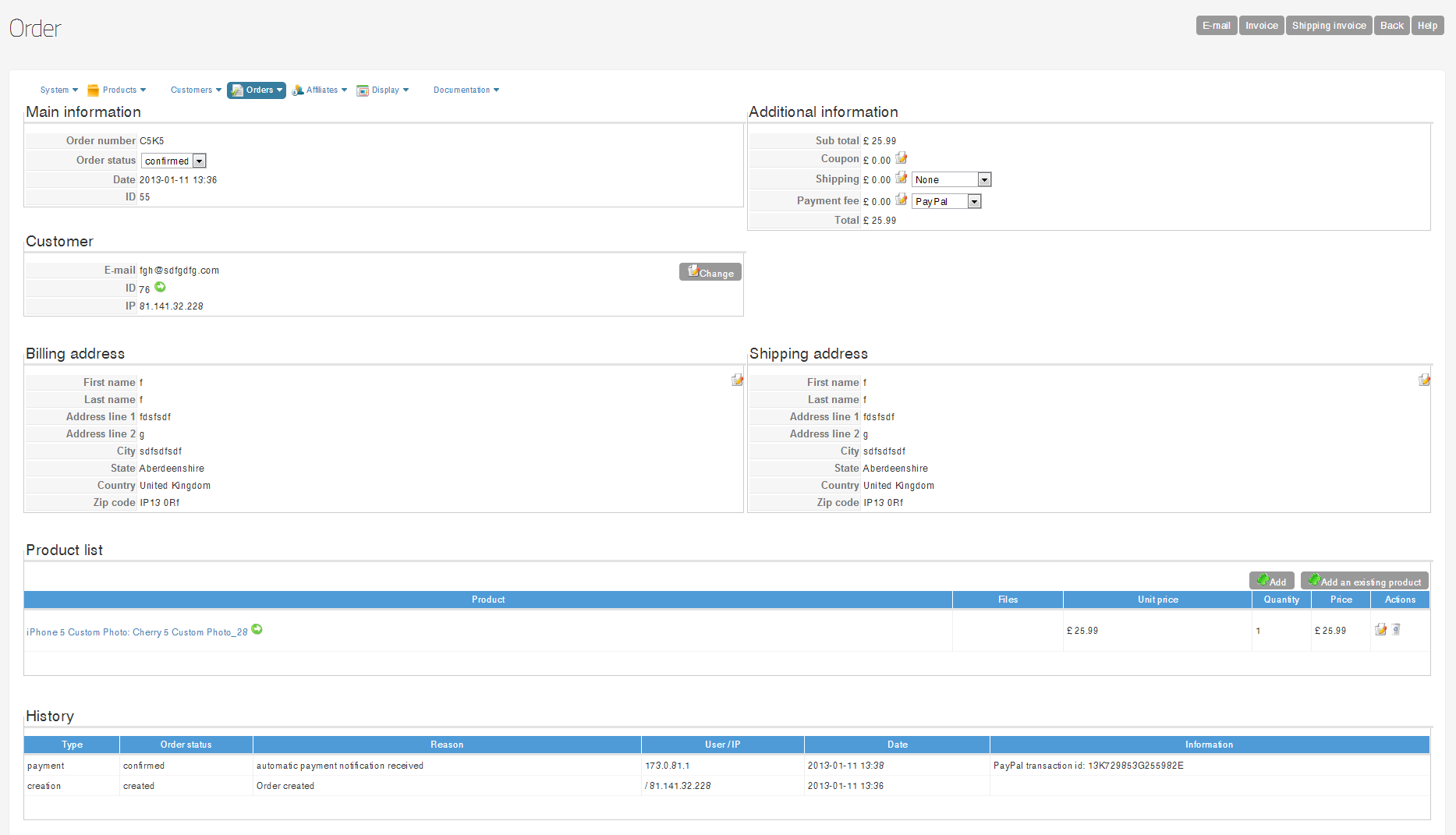Open the iPhone 5 Custom Photo product link
The image size is (1456, 835).
point(137,632)
